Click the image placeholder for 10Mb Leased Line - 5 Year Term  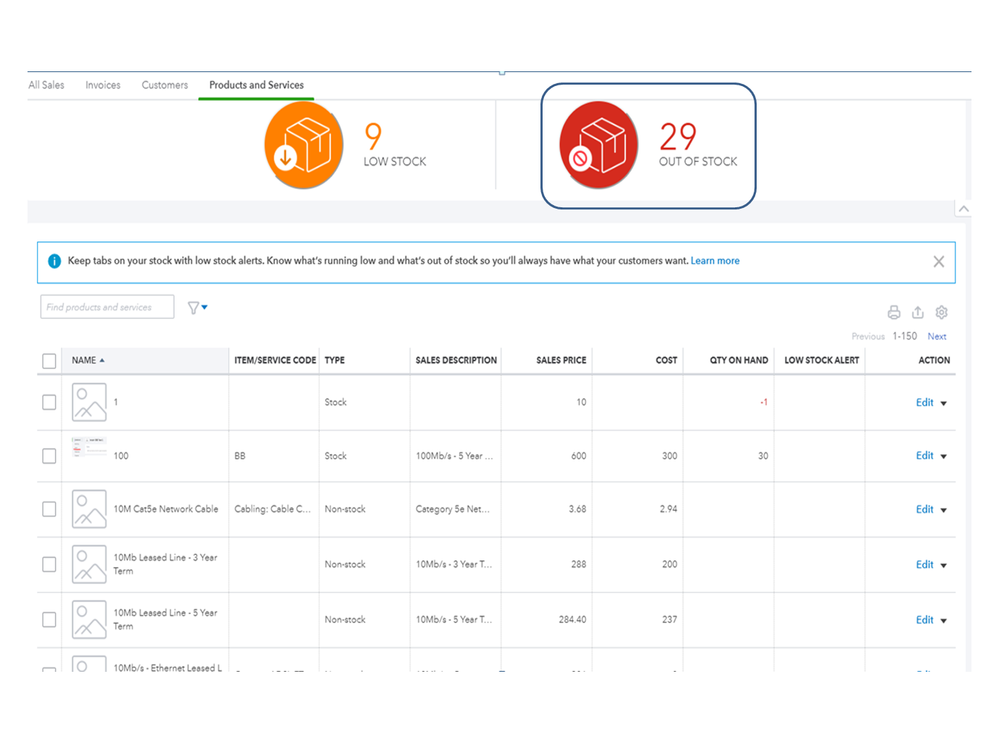[x=89, y=620]
